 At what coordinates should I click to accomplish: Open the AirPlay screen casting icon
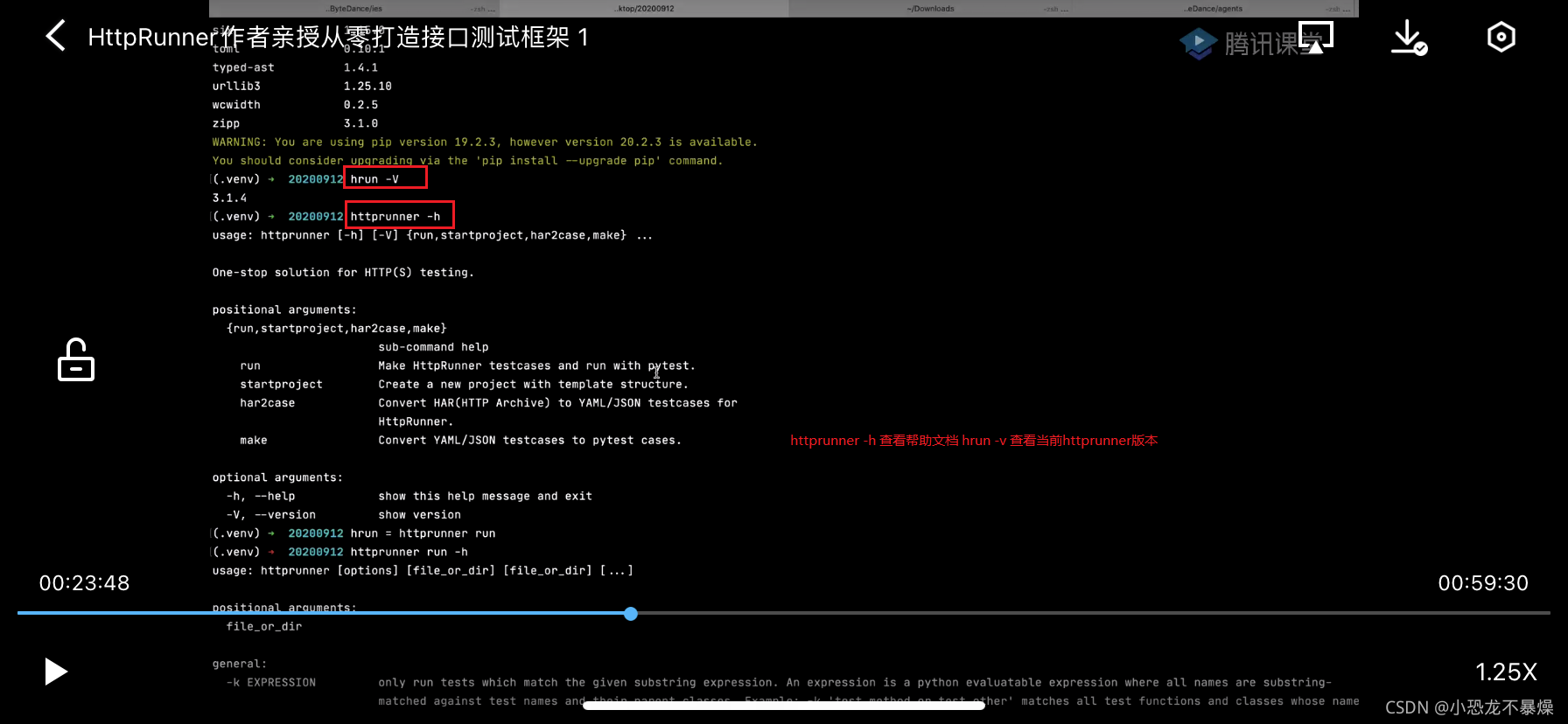pos(1316,38)
